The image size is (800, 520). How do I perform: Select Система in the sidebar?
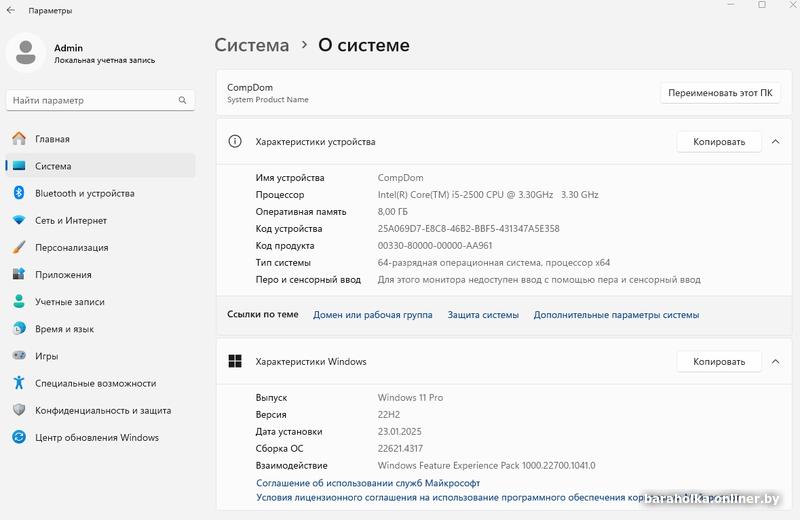101,166
